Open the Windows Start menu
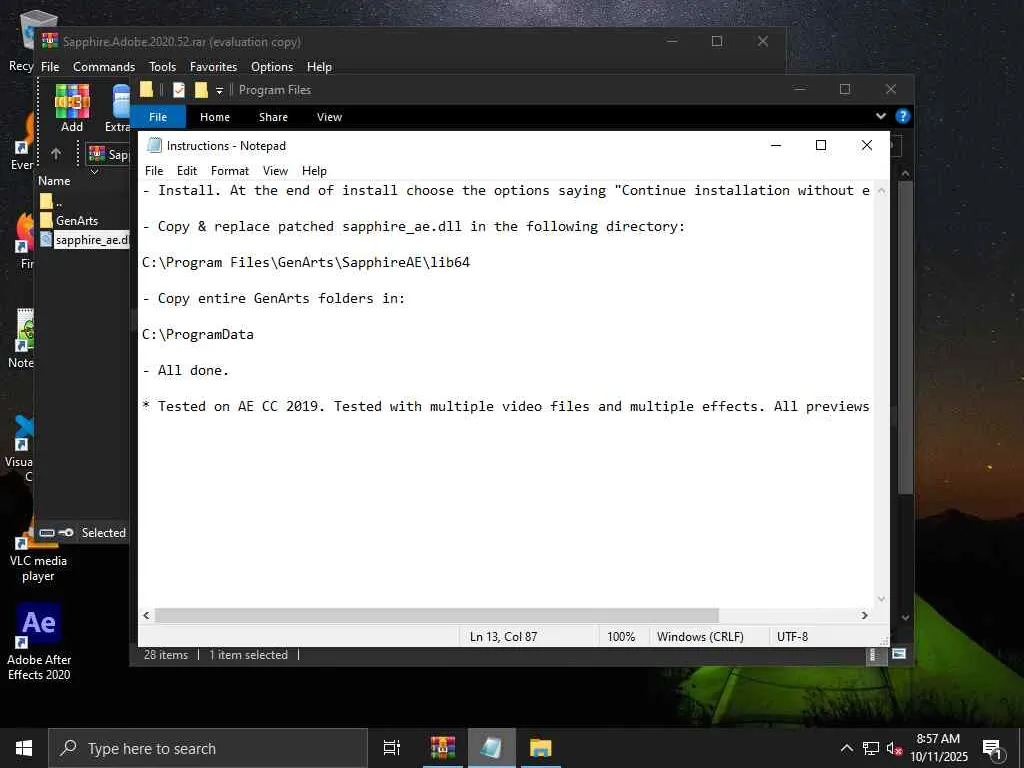The image size is (1024, 768). [x=24, y=748]
